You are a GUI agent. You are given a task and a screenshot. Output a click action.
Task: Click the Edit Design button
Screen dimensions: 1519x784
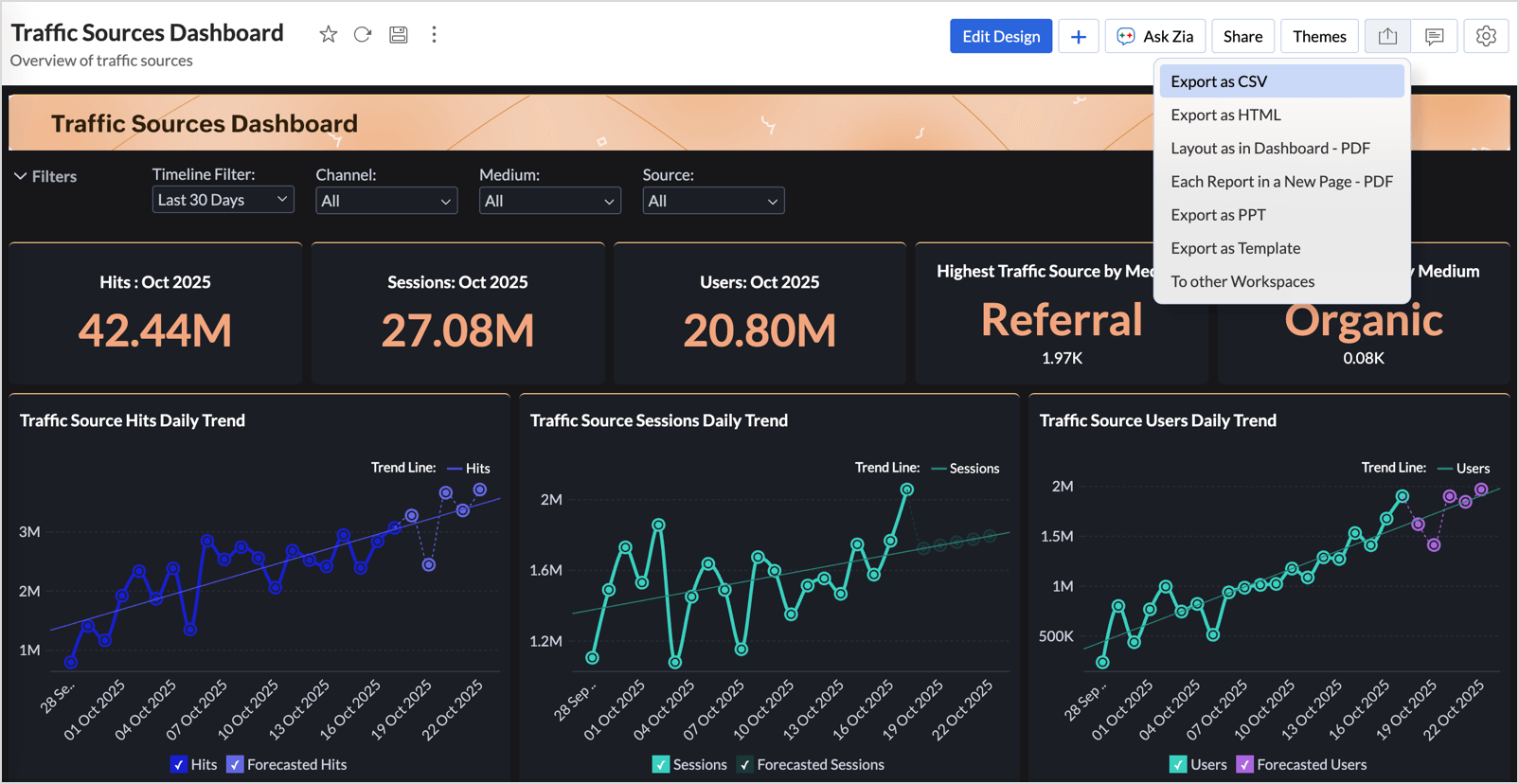[1000, 37]
